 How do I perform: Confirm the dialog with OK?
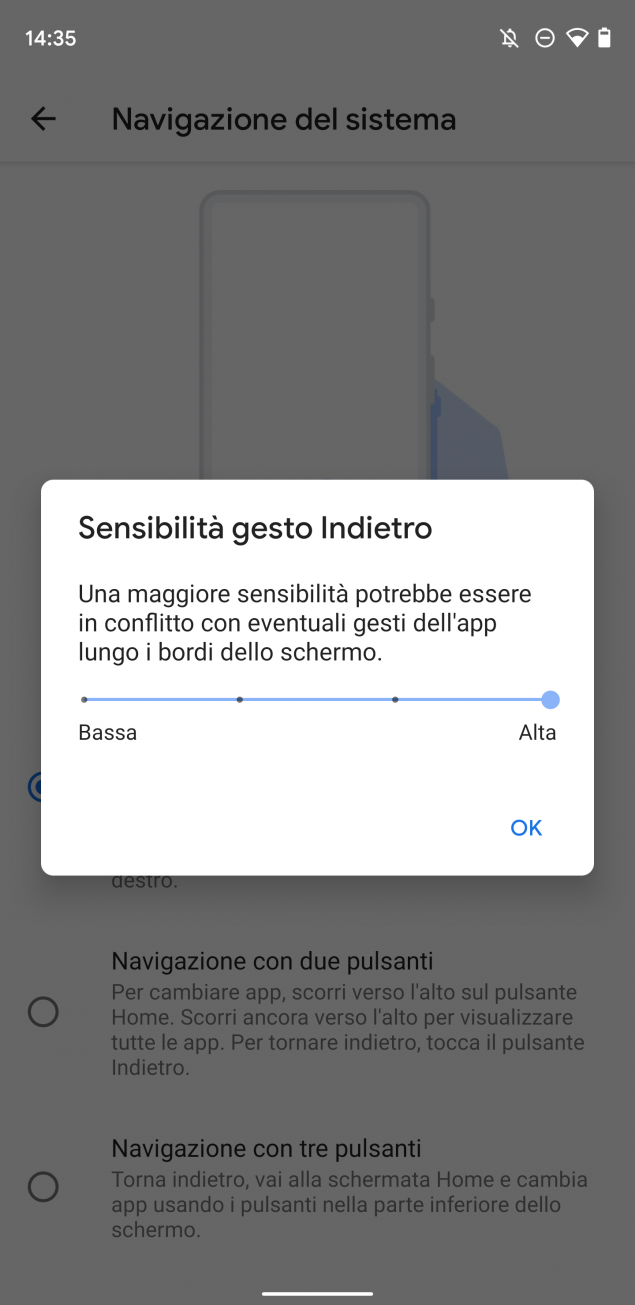tap(526, 827)
